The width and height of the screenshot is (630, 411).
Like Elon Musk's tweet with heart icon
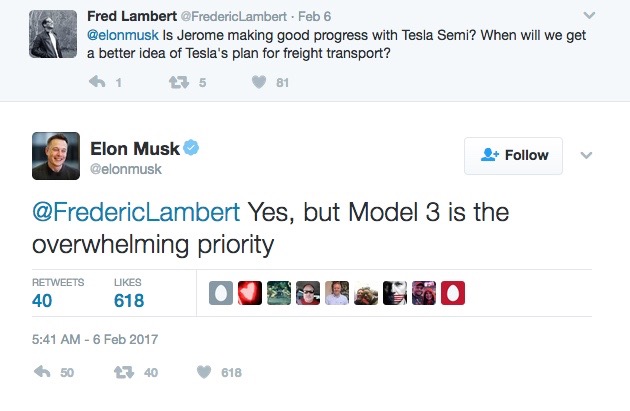pos(204,372)
